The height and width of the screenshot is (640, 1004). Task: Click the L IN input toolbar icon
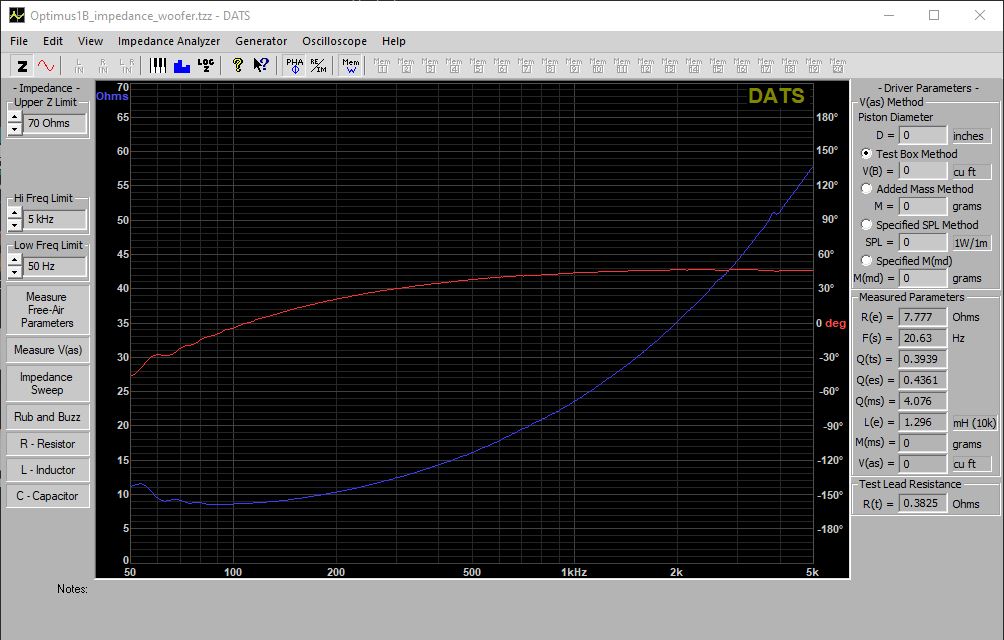coord(79,65)
